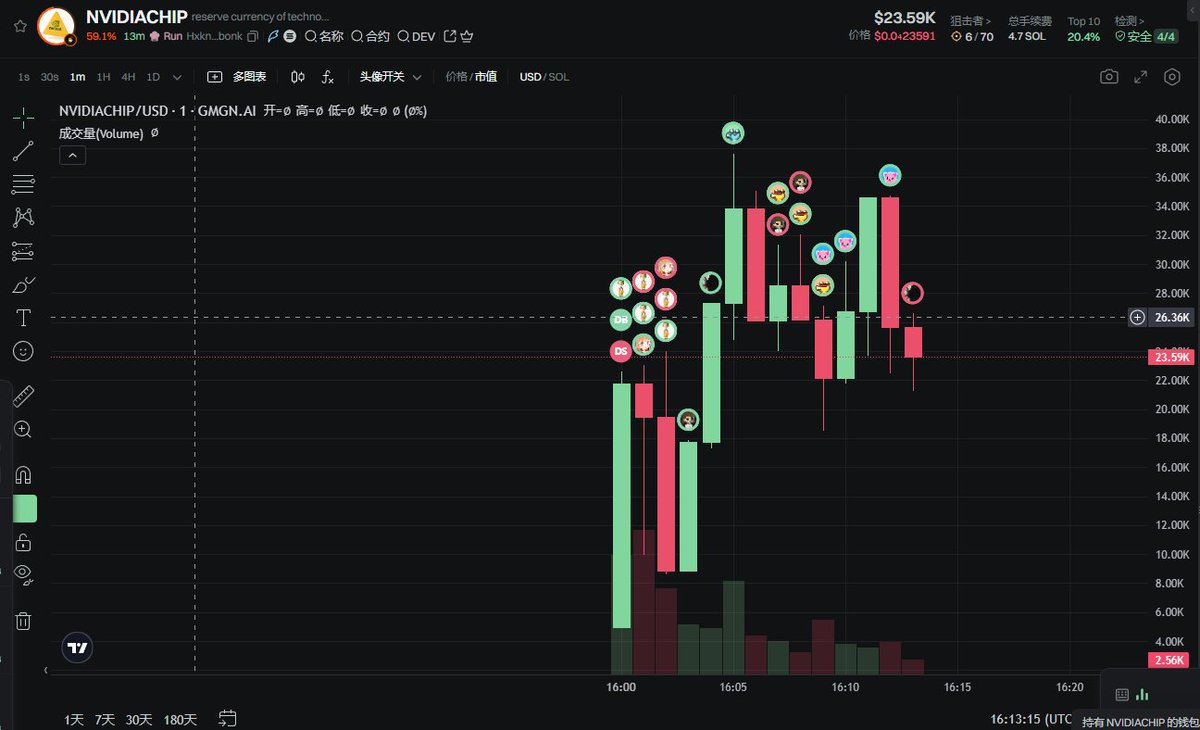Click the TradingView logo
The image size is (1200, 730).
78,648
